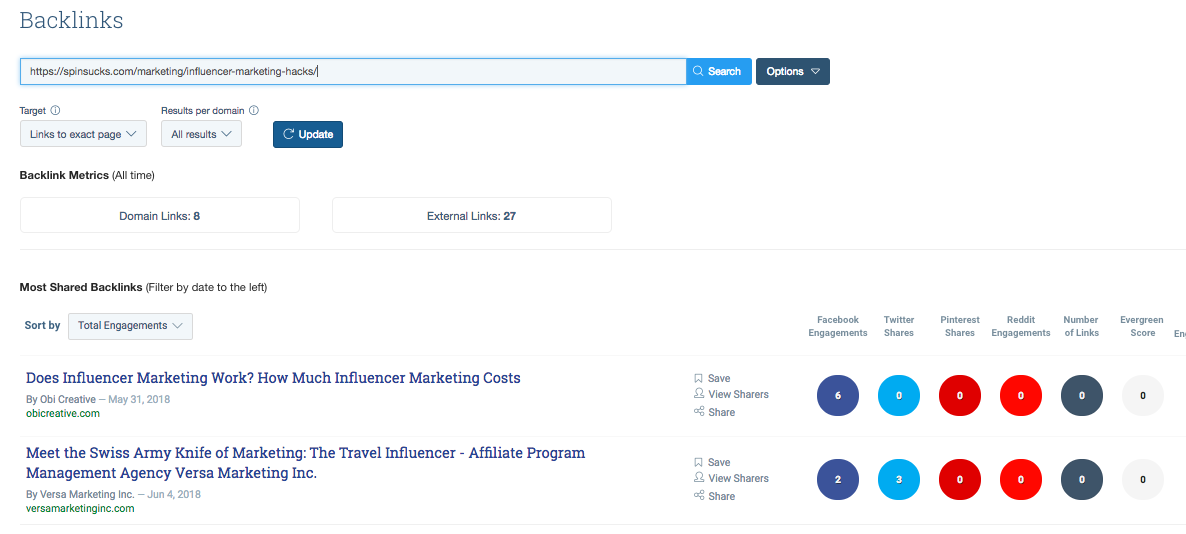This screenshot has height=534, width=1186.
Task: Open 'Does Influencer Marketing Work?' article link
Action: [x=273, y=378]
